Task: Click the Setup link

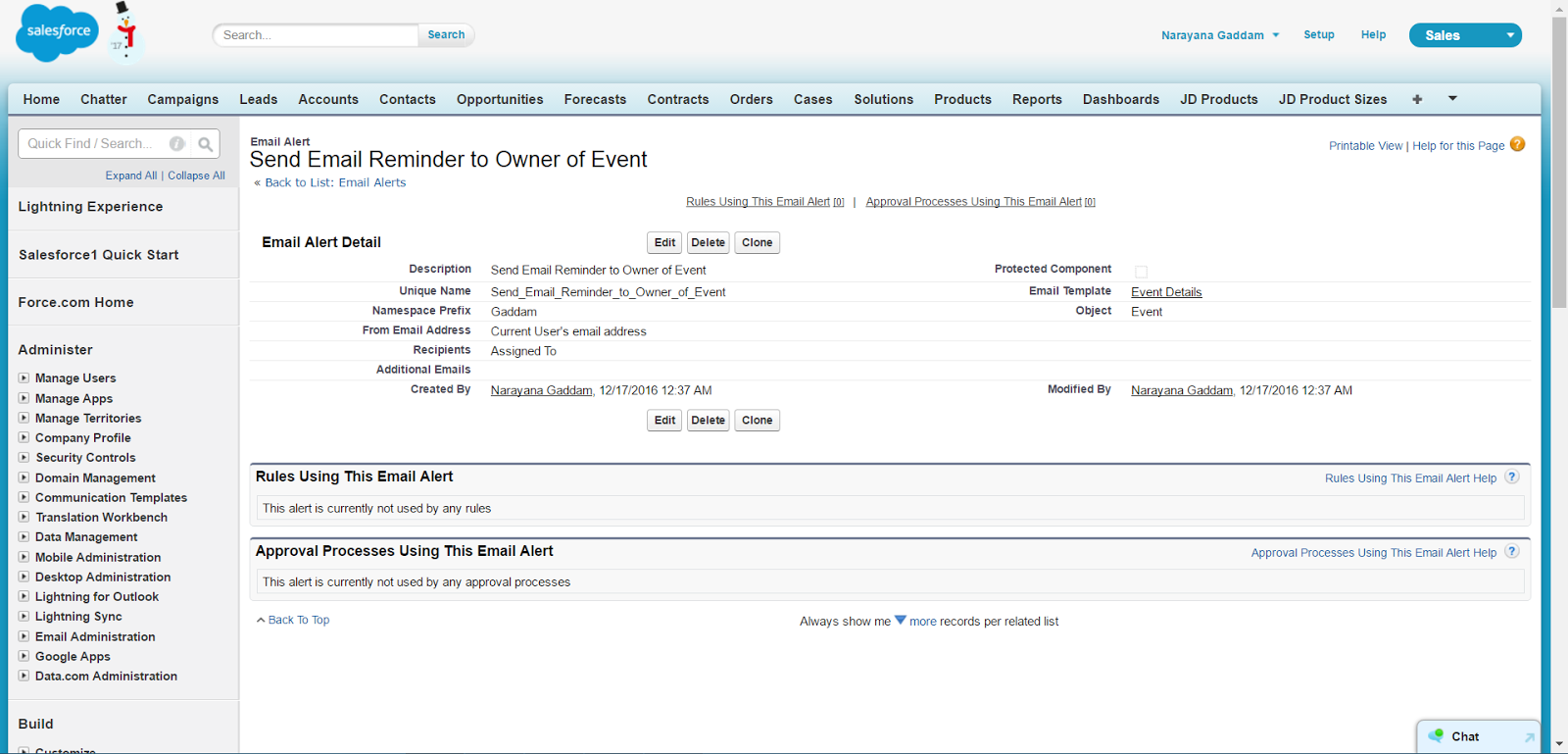Action: 1319,35
